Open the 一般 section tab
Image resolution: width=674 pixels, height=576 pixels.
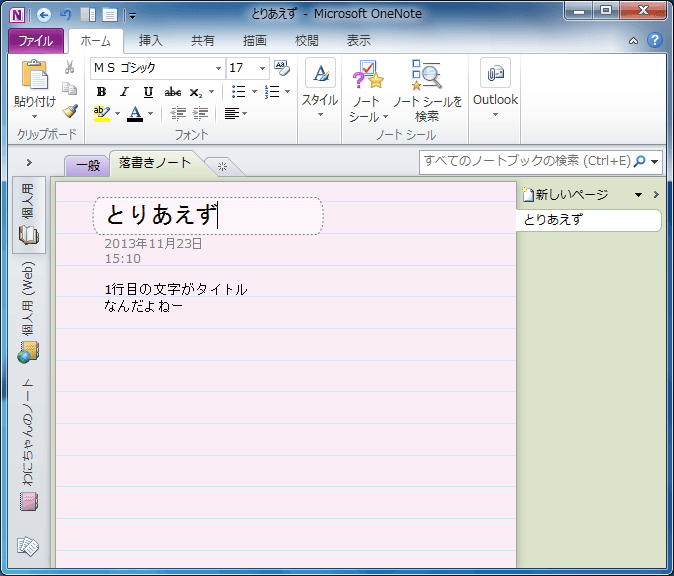[88, 166]
